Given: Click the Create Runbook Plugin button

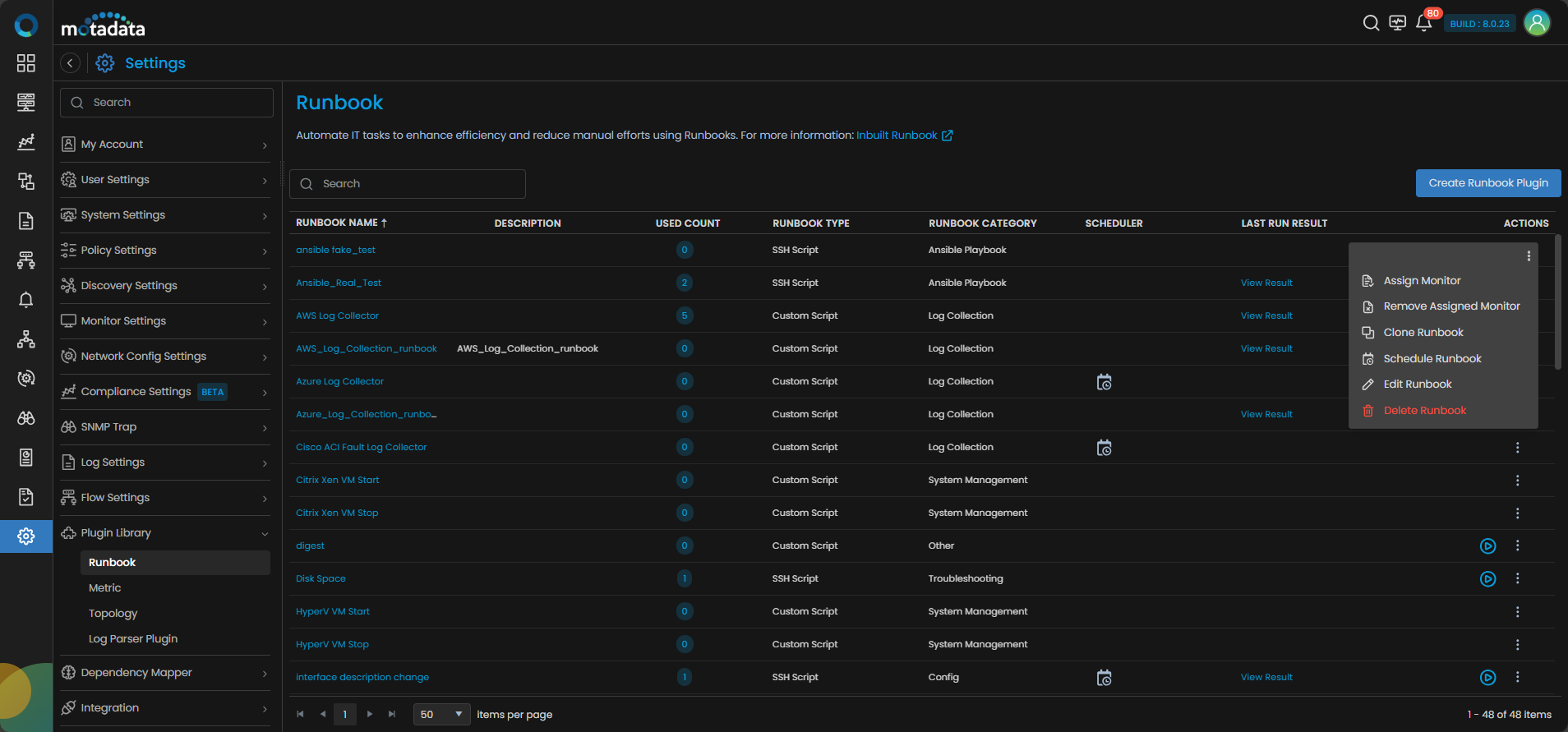Looking at the screenshot, I should (x=1487, y=183).
